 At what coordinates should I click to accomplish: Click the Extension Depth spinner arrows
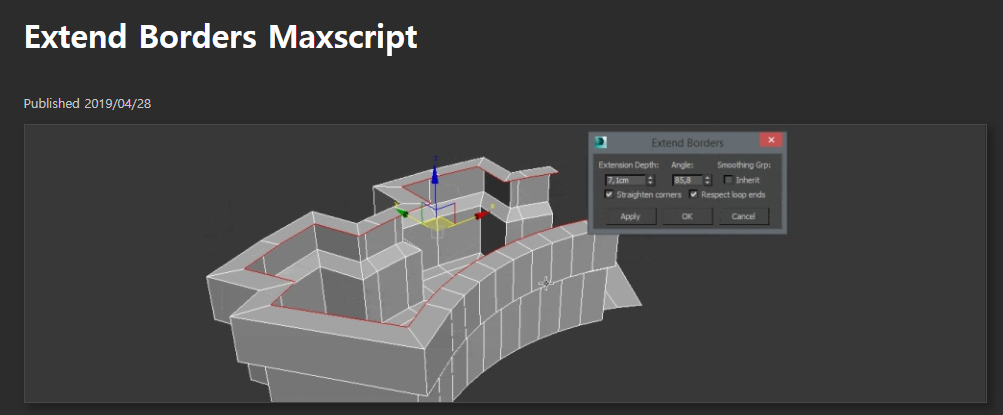coord(651,180)
